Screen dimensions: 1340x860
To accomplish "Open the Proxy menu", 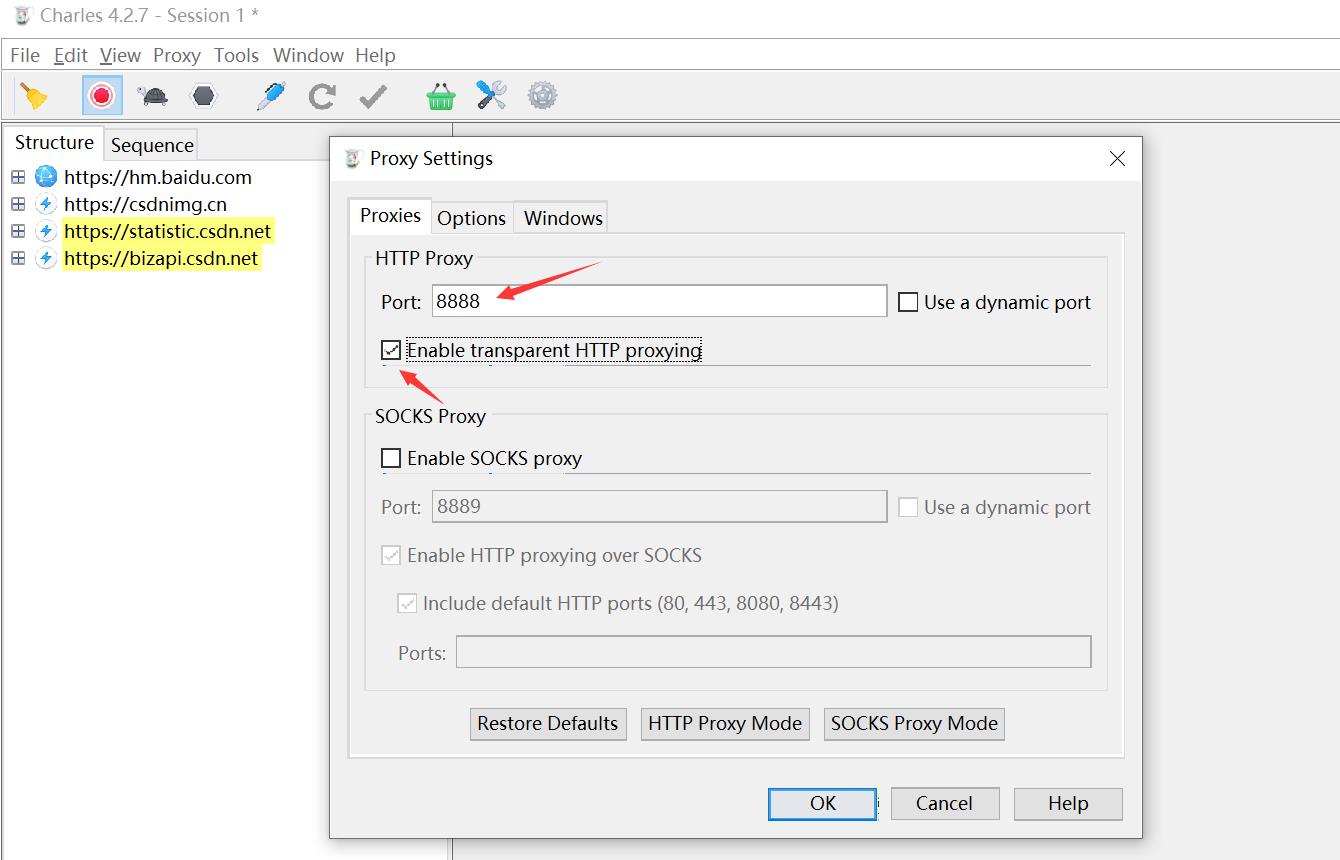I will tap(177, 55).
